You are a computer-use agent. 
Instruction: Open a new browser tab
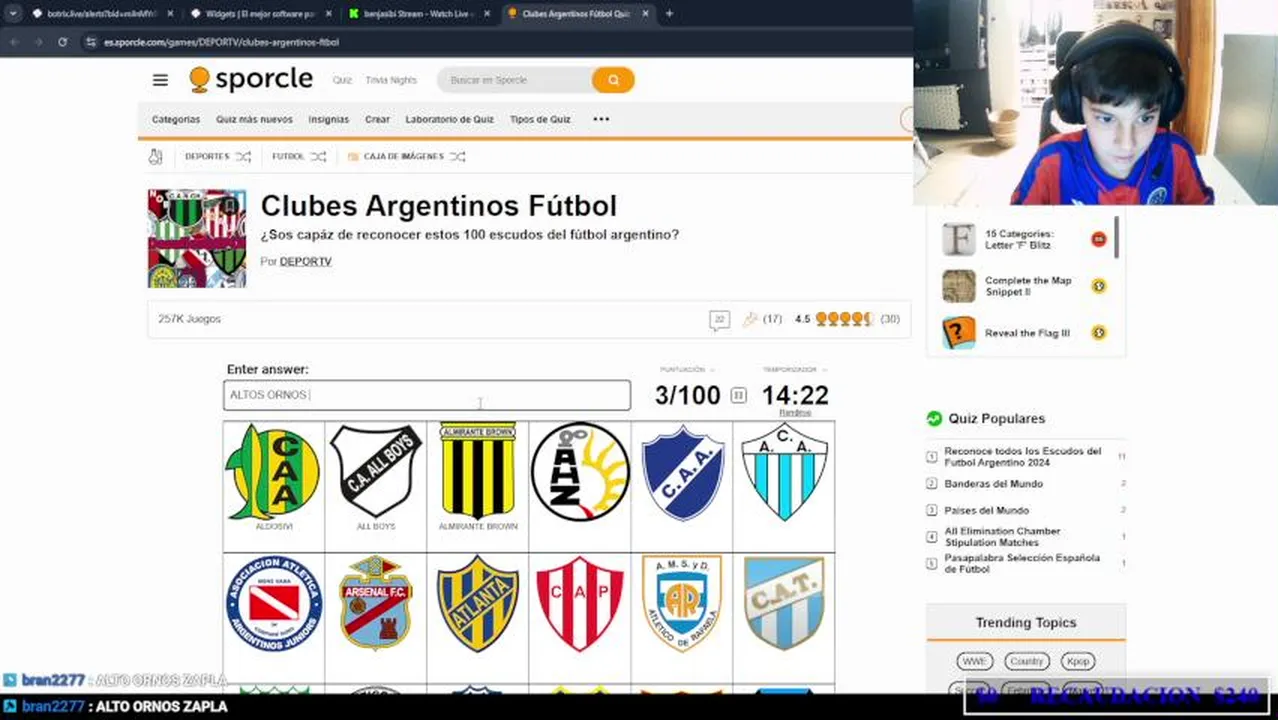(669, 14)
